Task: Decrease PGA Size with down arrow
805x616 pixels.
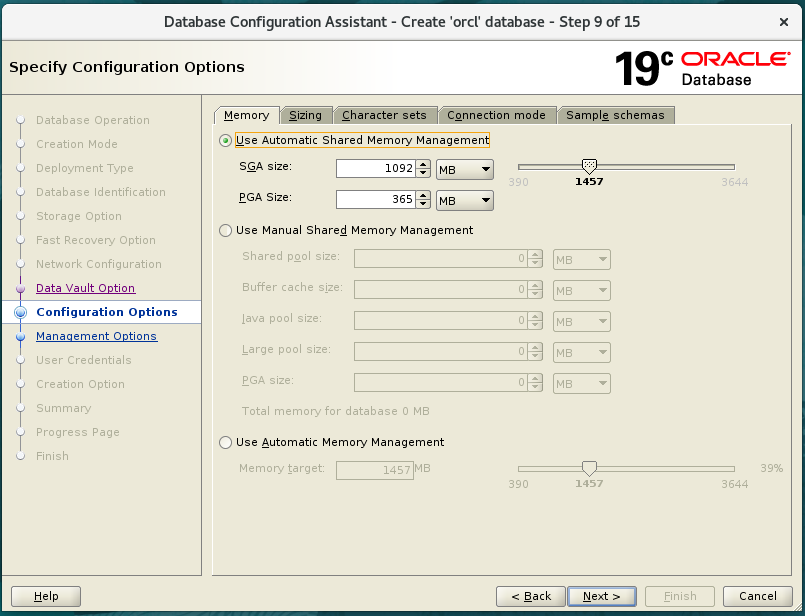Action: click(424, 204)
